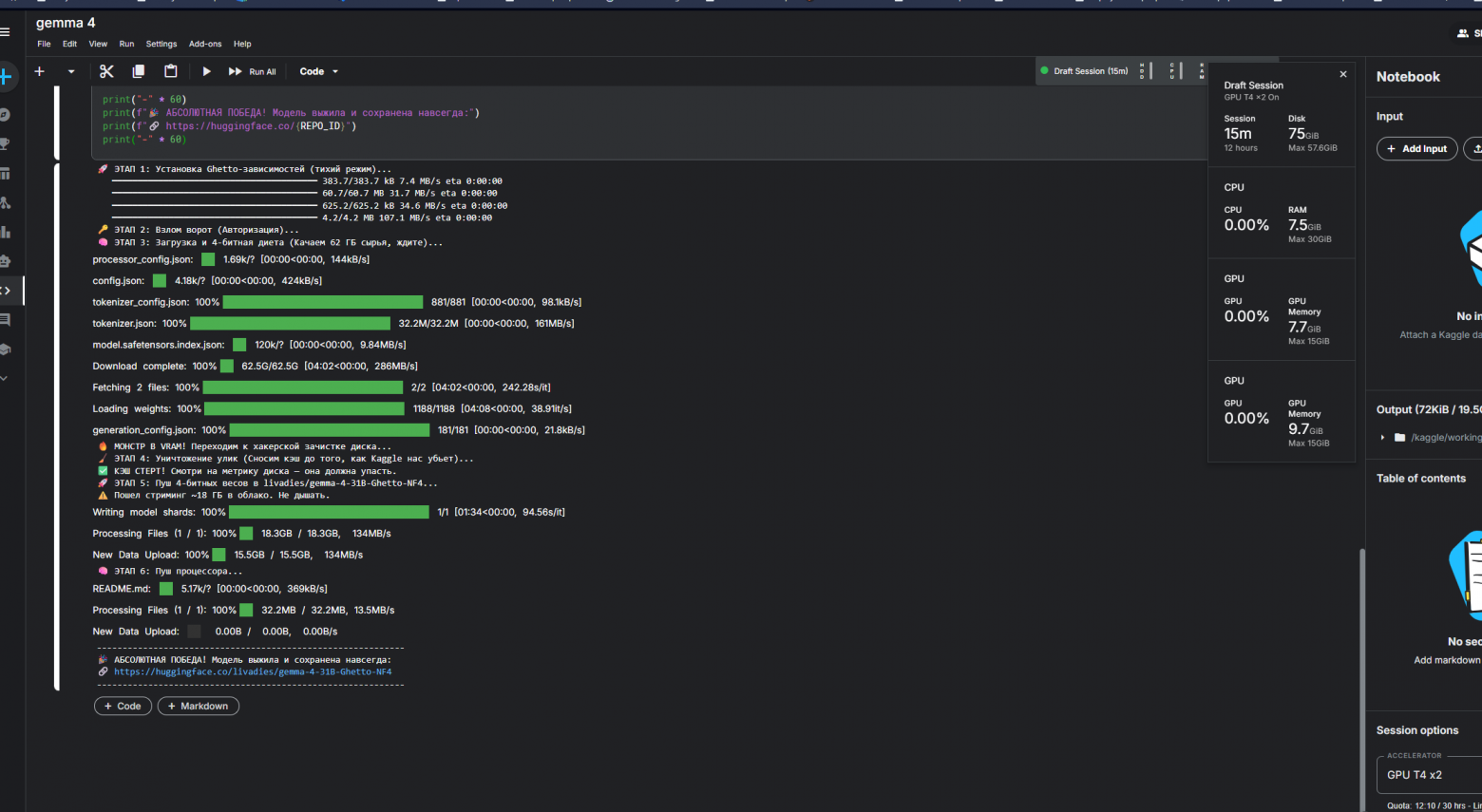Click the RAM 7.5GiB value in popup
This screenshot has height=812, width=1482.
pos(1304,225)
